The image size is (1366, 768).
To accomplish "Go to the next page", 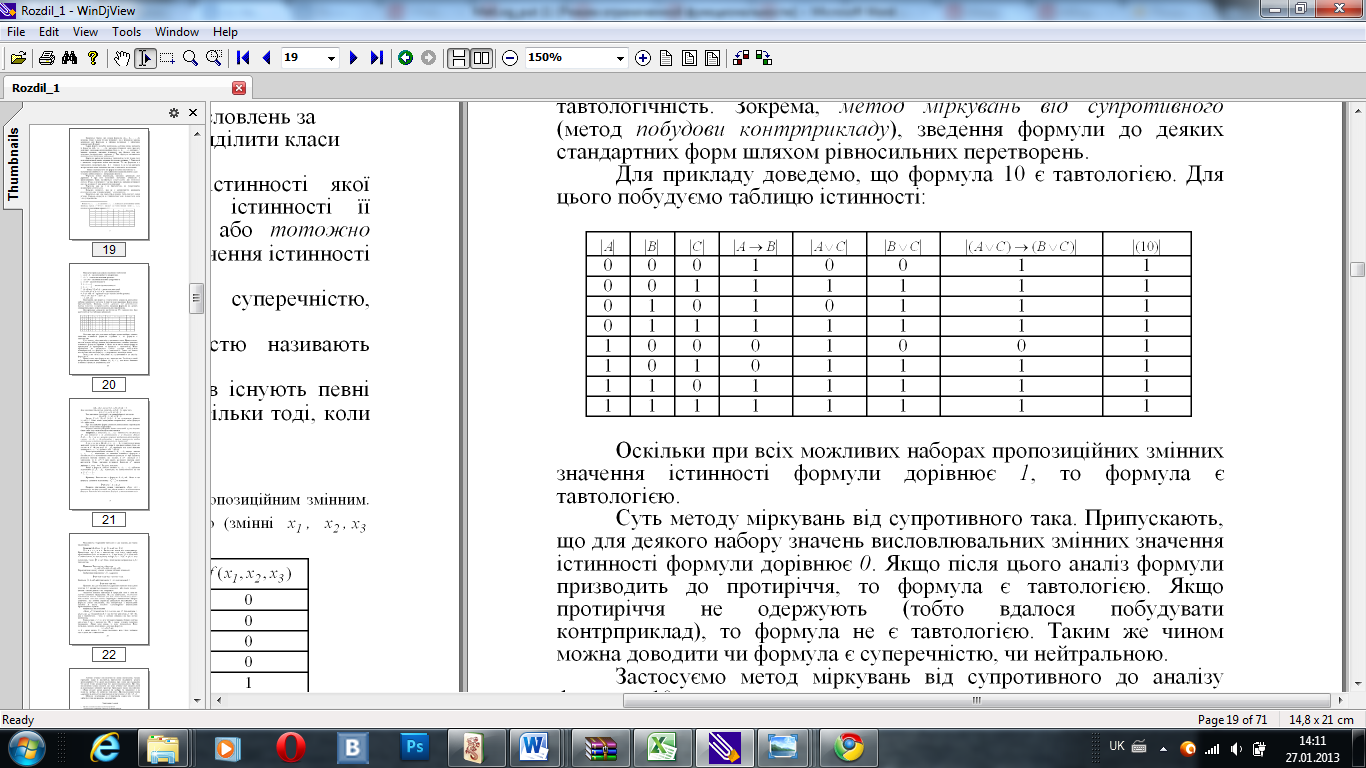I will (x=353, y=58).
